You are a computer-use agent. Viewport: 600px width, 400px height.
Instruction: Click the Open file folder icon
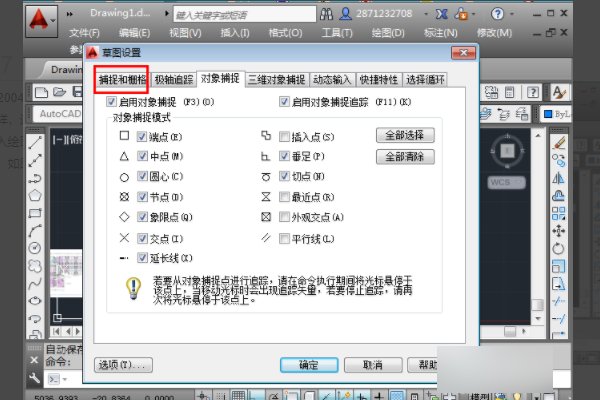click(59, 92)
